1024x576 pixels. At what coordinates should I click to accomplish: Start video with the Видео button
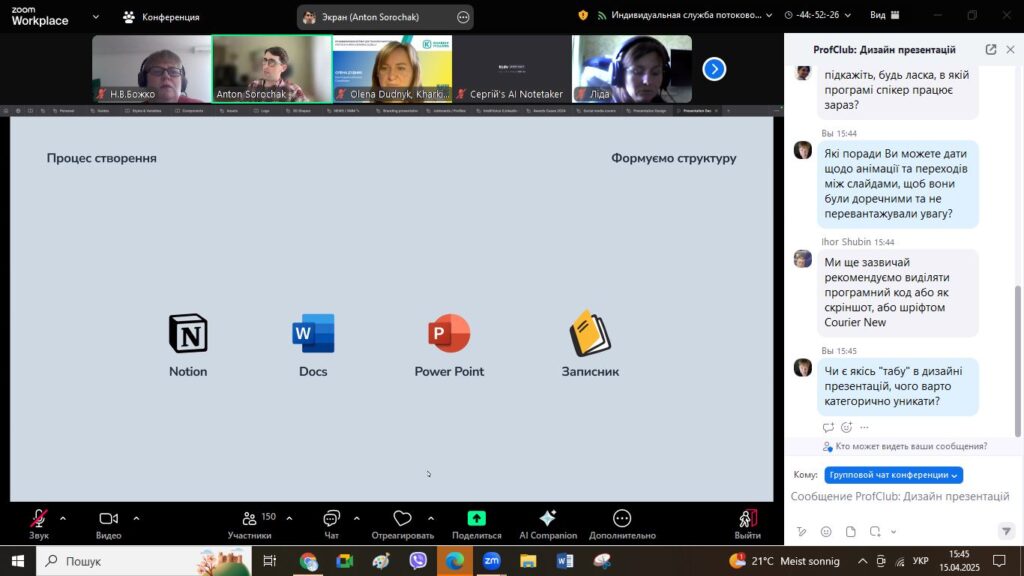[x=108, y=524]
